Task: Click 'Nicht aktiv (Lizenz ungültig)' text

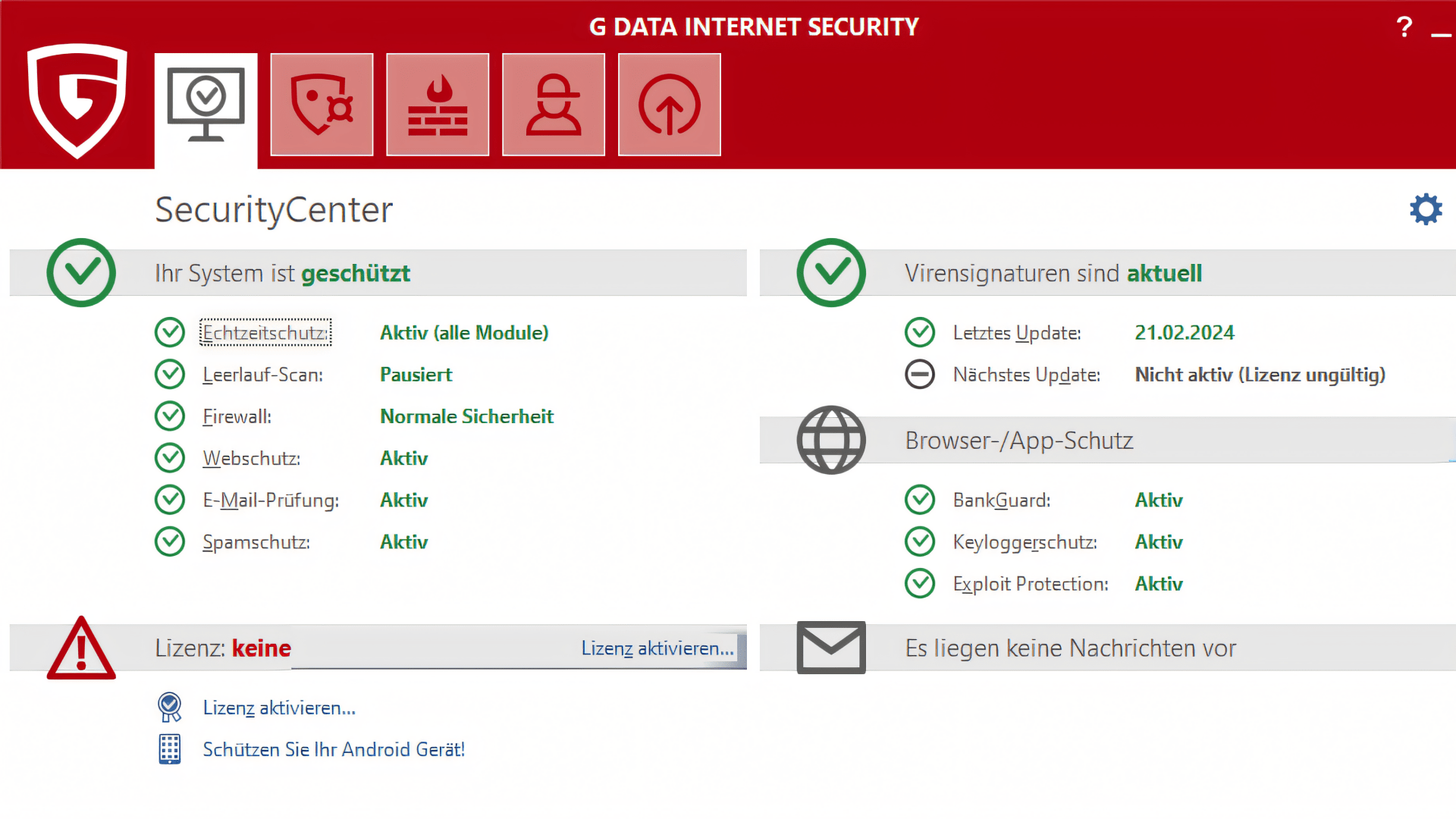Action: (1260, 375)
